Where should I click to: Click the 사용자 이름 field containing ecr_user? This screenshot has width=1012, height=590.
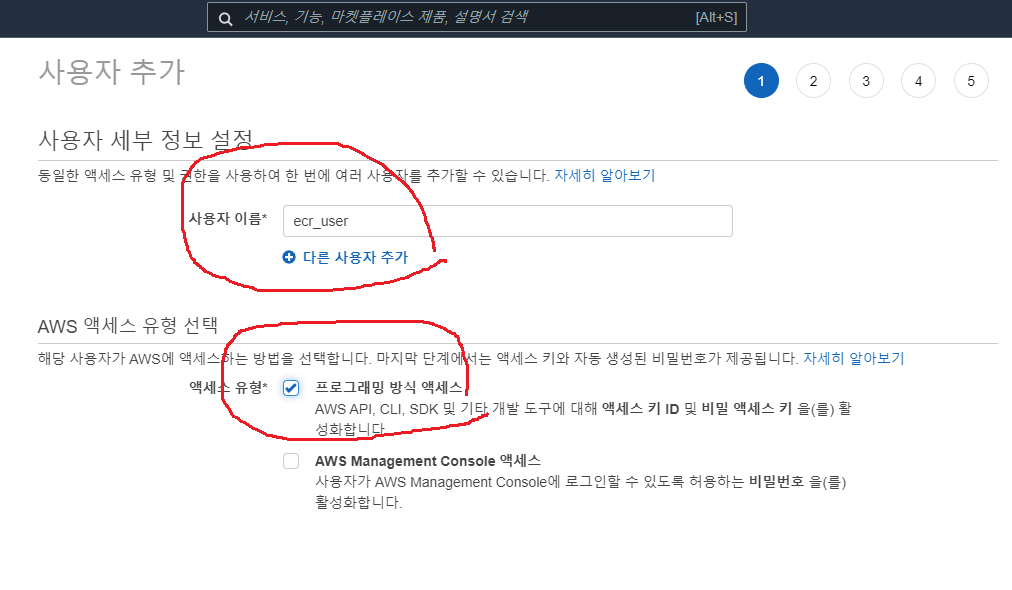[507, 221]
